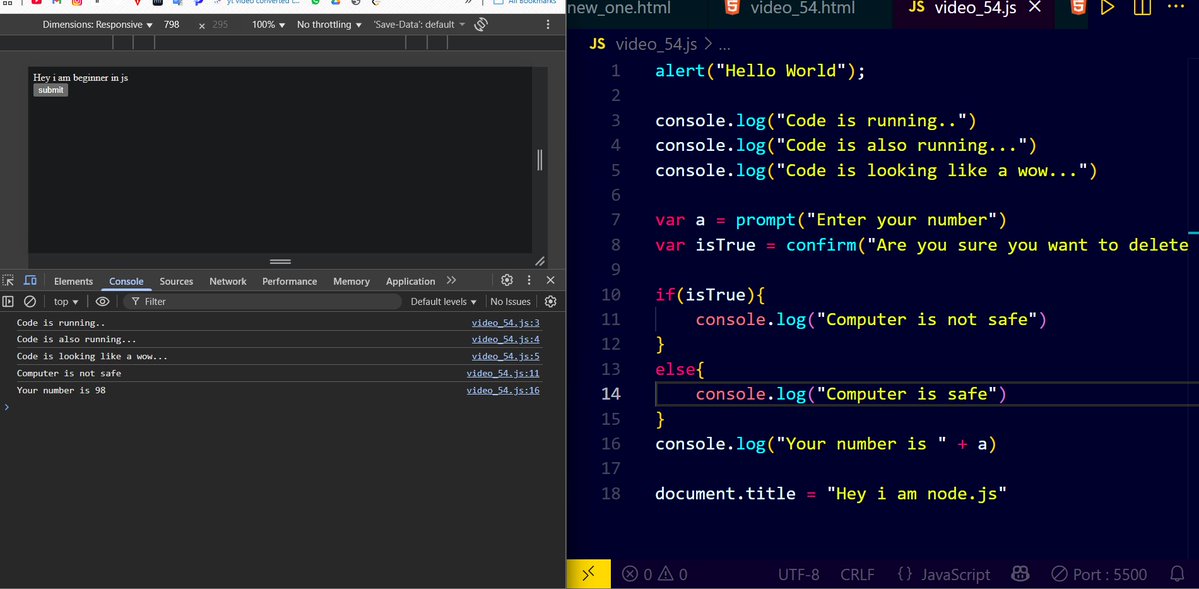
Task: Create a live expression with the eye icon
Action: (x=102, y=301)
